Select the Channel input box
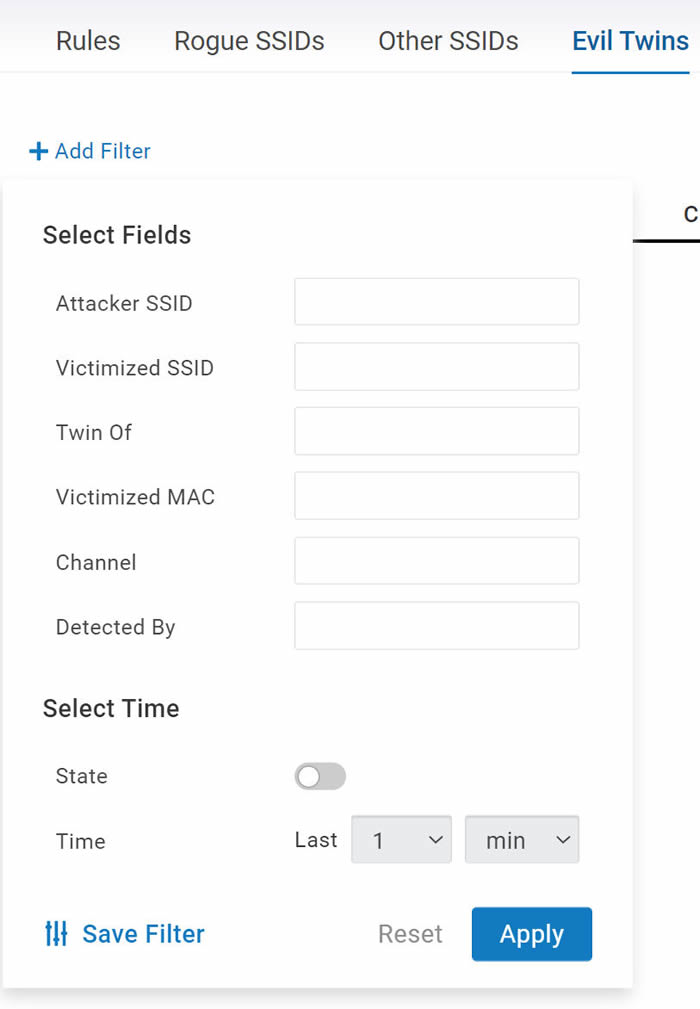 437,561
